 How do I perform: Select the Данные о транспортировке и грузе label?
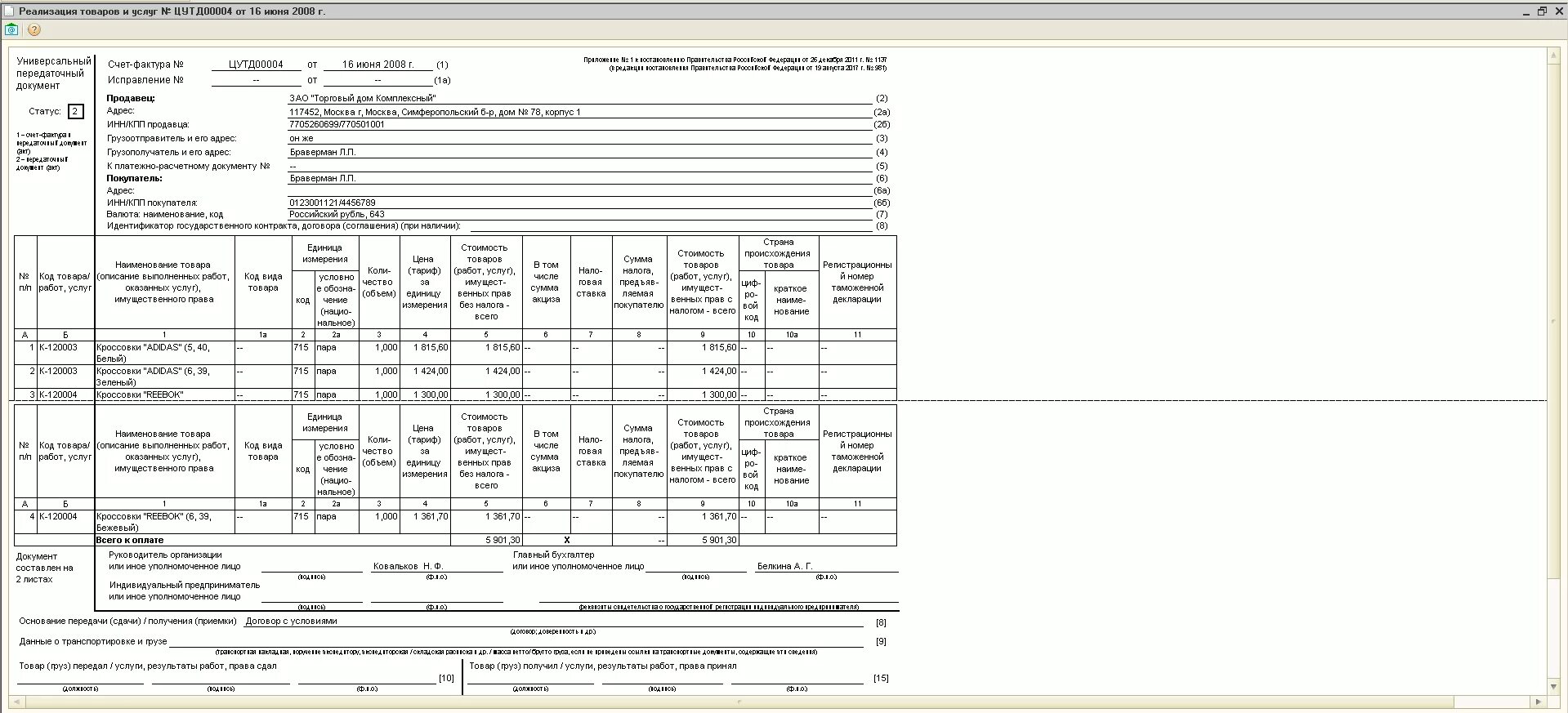pyautogui.click(x=93, y=641)
